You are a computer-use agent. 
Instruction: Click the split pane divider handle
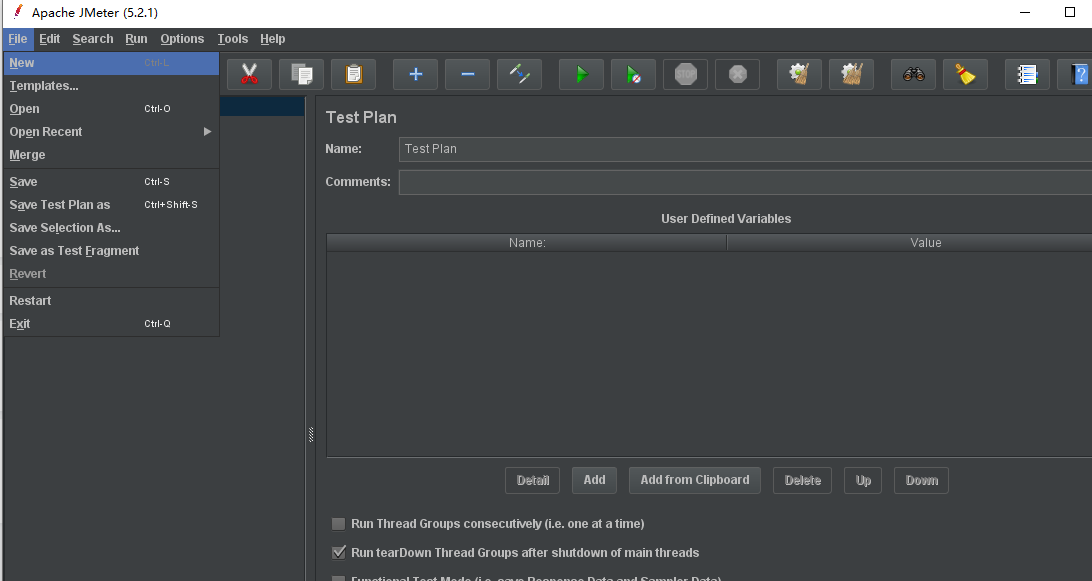pyautogui.click(x=311, y=435)
